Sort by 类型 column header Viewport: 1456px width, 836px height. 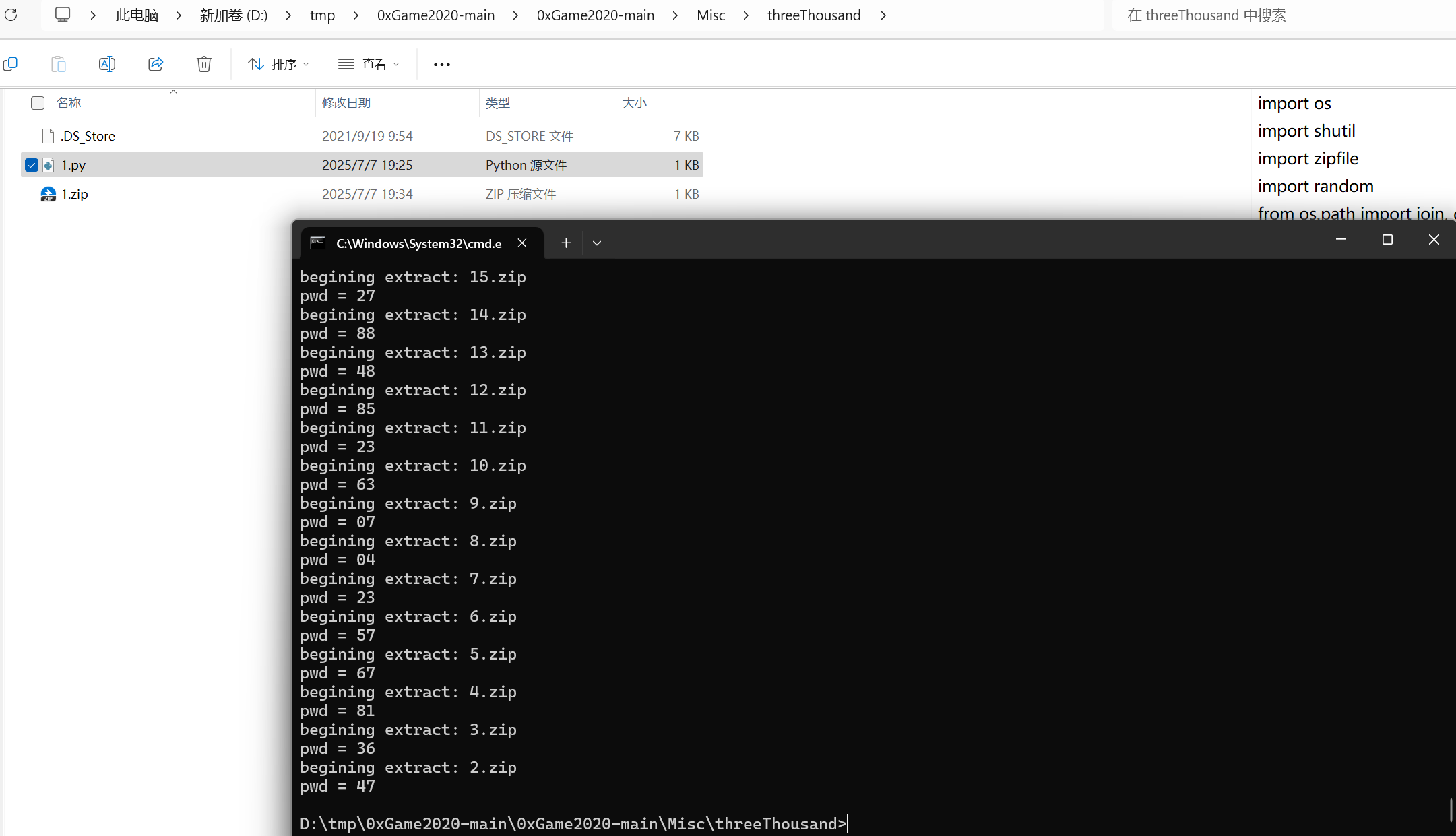click(x=498, y=103)
